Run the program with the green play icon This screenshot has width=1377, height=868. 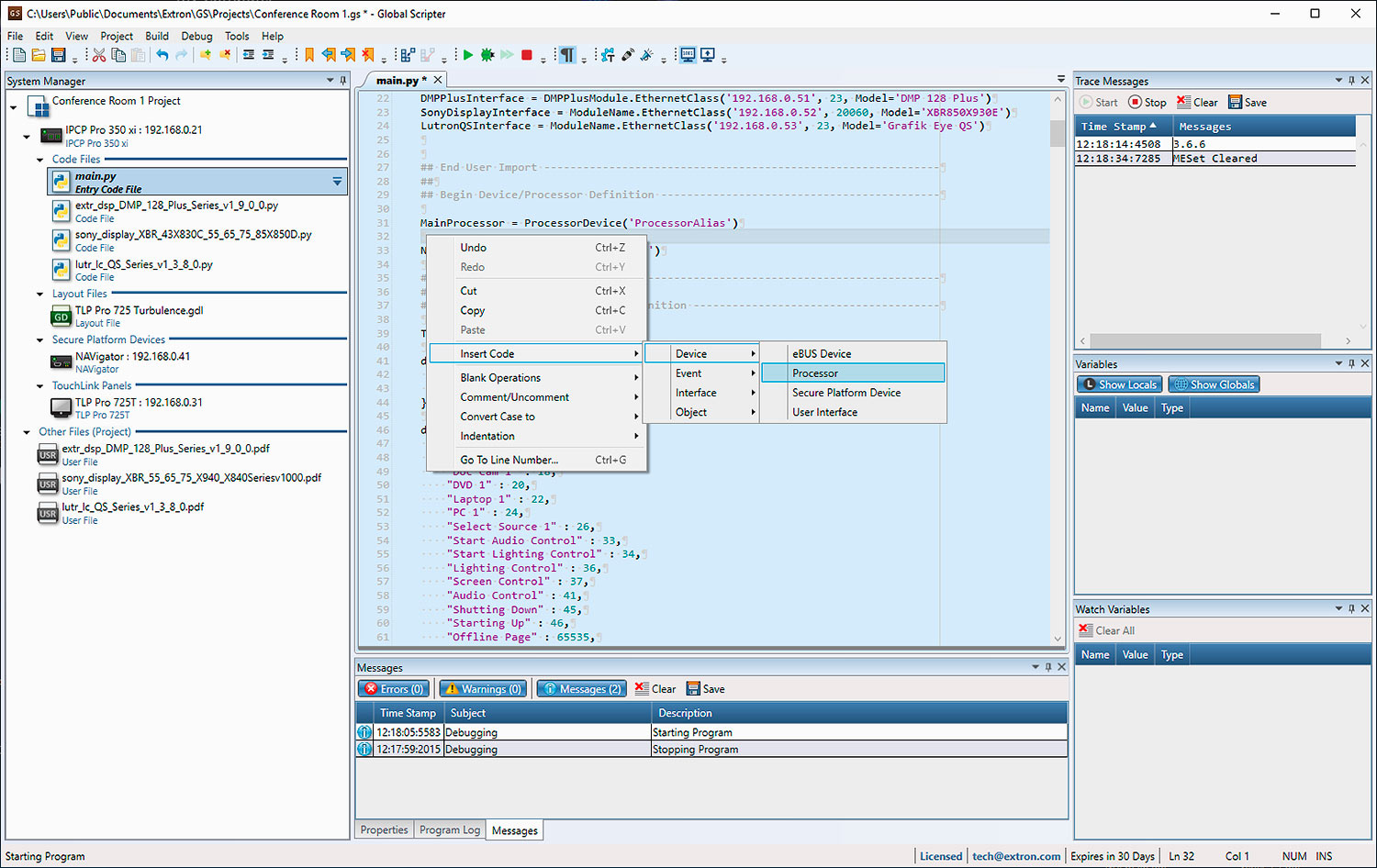click(x=468, y=55)
